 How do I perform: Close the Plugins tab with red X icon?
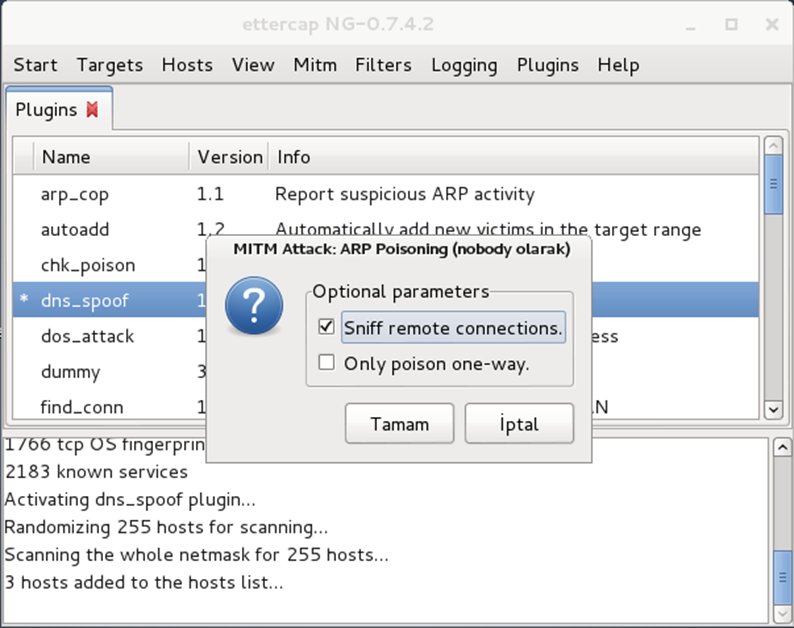pyautogui.click(x=92, y=109)
